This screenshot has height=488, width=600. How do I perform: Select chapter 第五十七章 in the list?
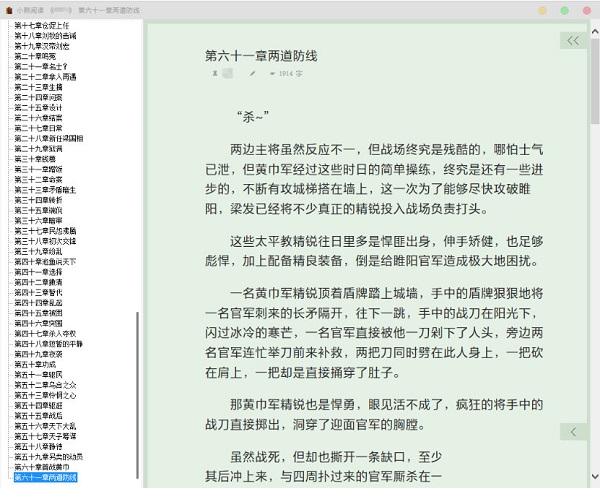45,436
